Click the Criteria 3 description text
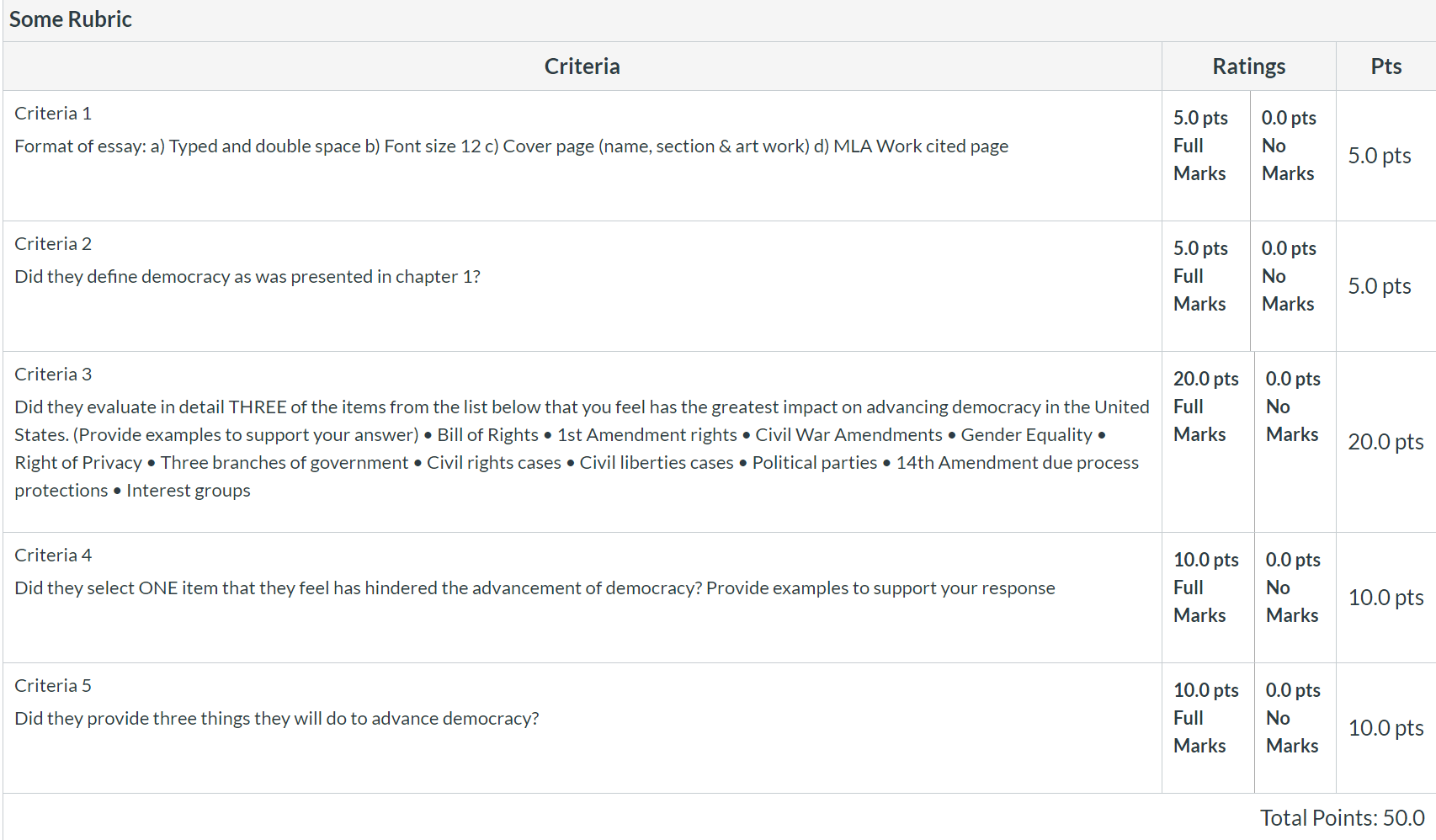 (582, 449)
